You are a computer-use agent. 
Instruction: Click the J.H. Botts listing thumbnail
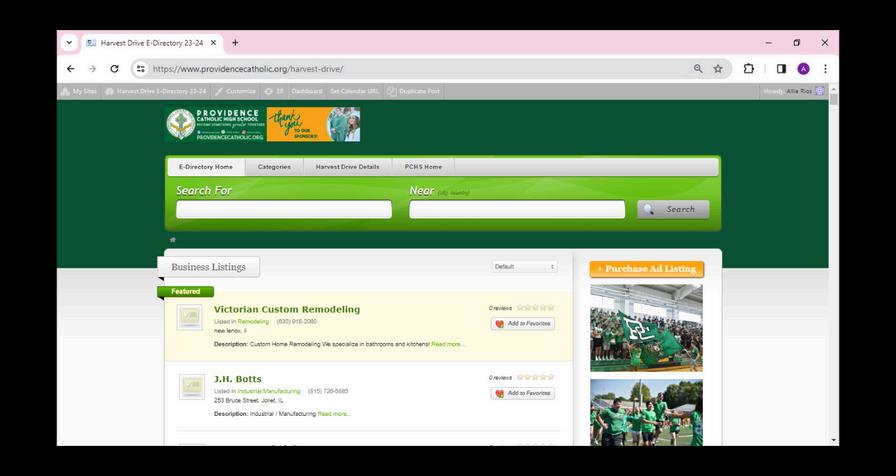pos(191,387)
